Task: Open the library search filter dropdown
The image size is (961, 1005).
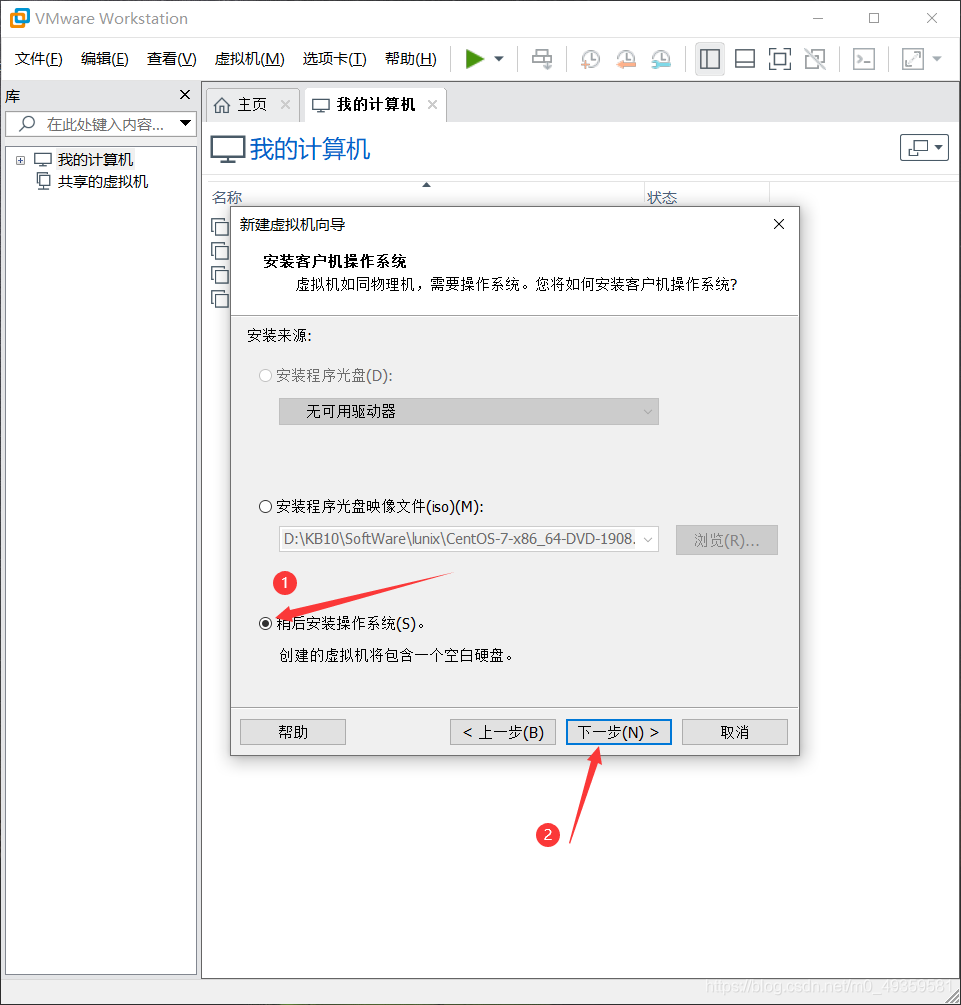Action: point(185,123)
